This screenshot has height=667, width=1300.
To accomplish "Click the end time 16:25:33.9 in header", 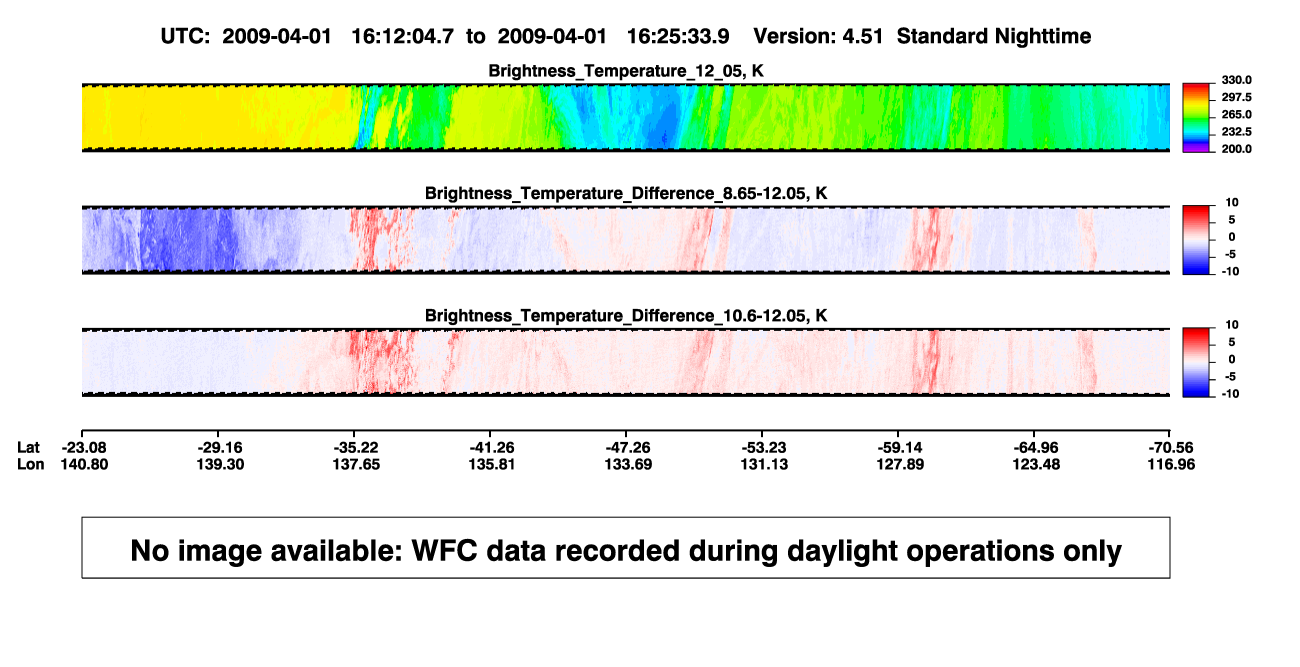I will (677, 36).
